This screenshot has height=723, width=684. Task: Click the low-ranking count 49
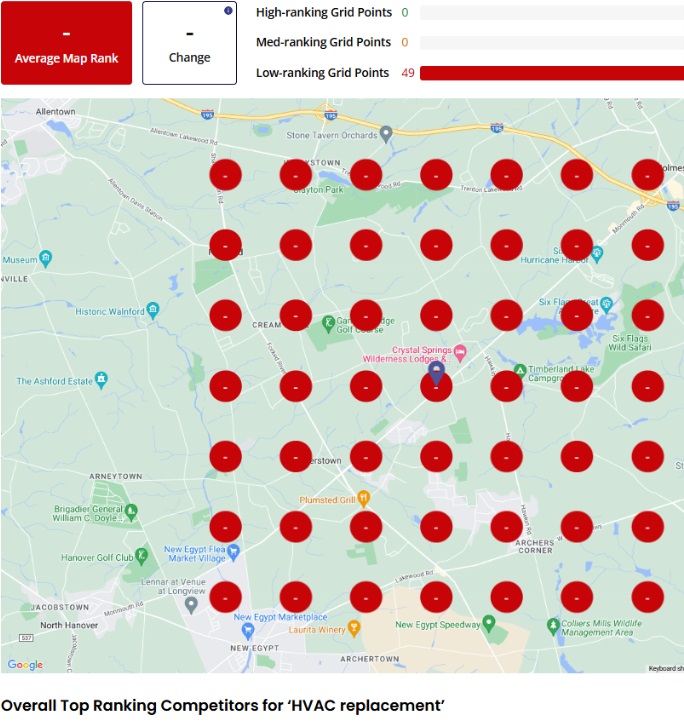click(408, 73)
